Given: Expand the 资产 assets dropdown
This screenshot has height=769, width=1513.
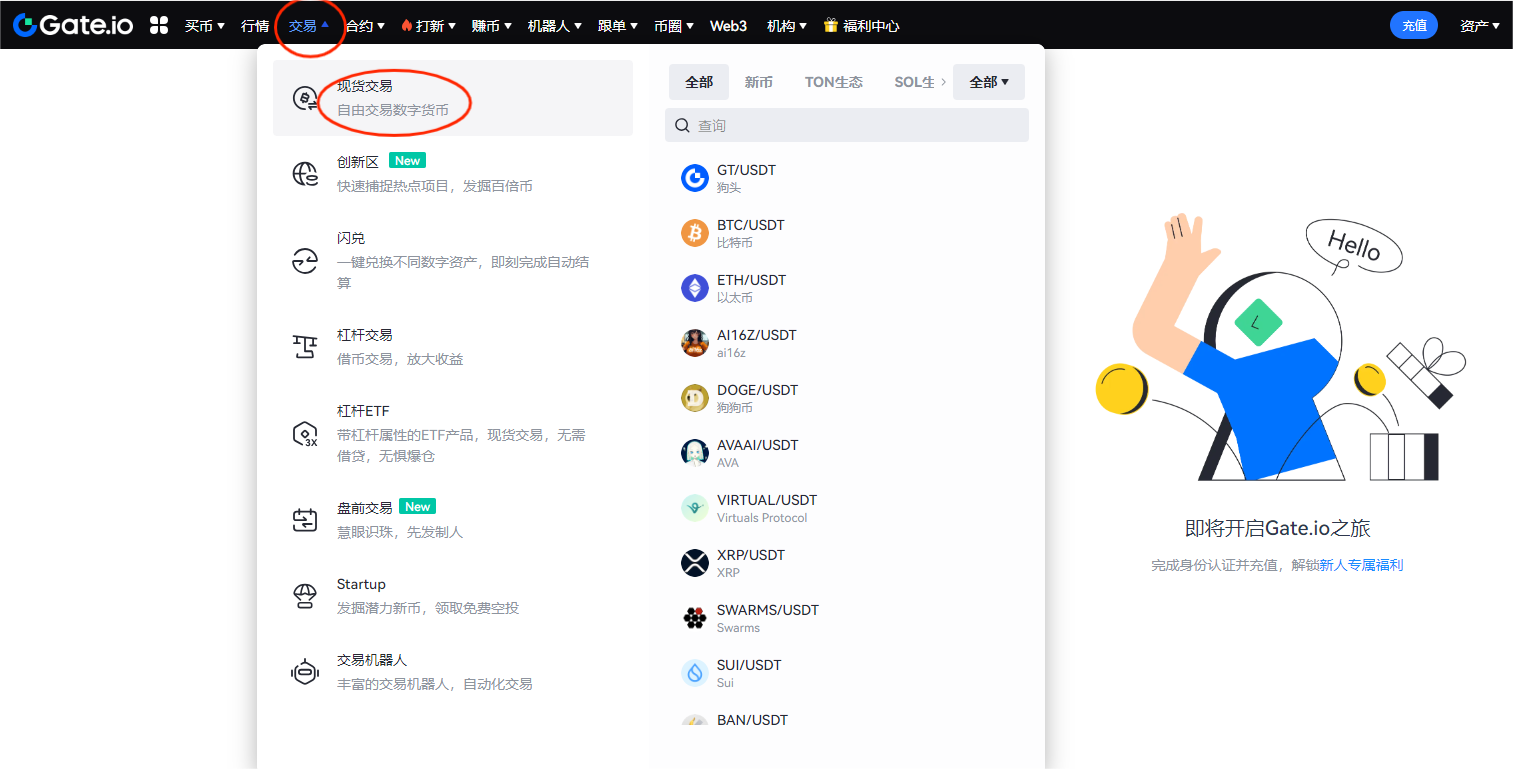Looking at the screenshot, I should 1479,26.
